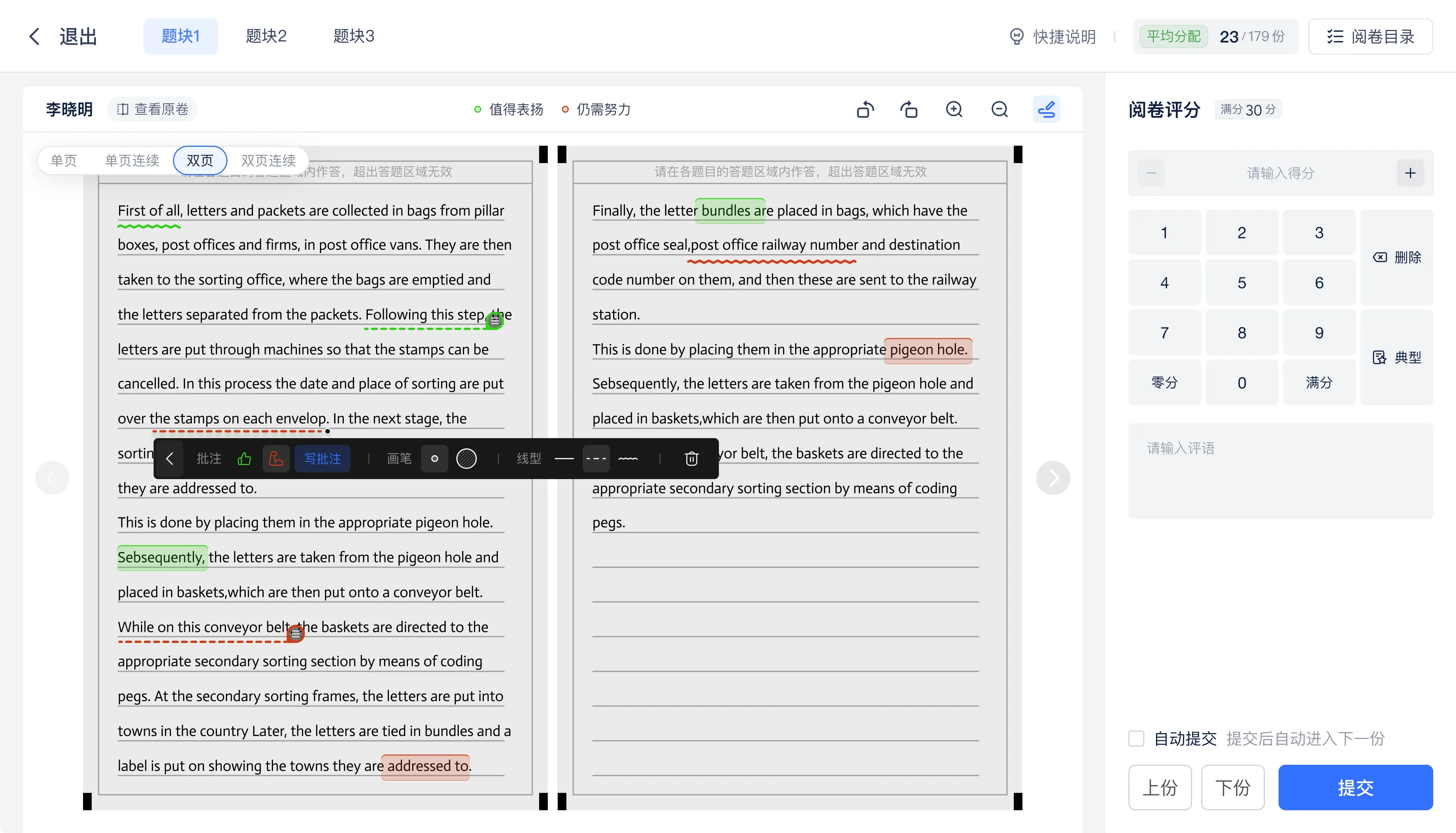Choose the solid line style

564,459
